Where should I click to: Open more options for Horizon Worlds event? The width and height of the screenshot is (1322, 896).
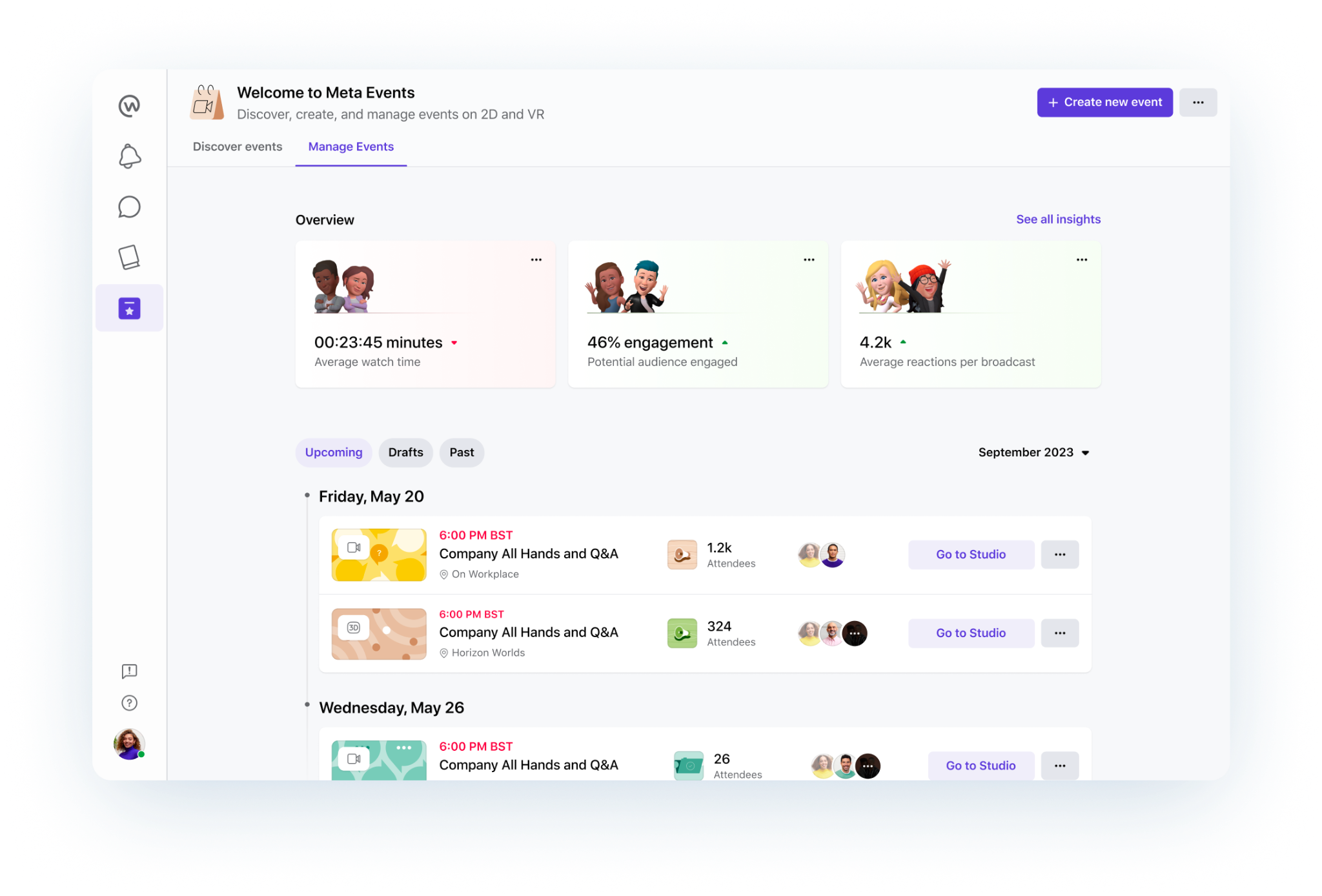click(1060, 633)
